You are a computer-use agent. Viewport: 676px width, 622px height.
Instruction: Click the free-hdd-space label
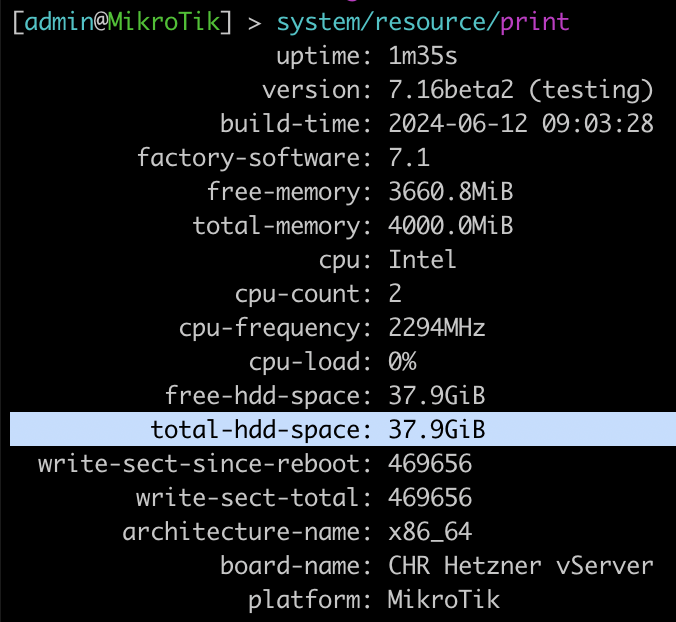click(x=268, y=397)
